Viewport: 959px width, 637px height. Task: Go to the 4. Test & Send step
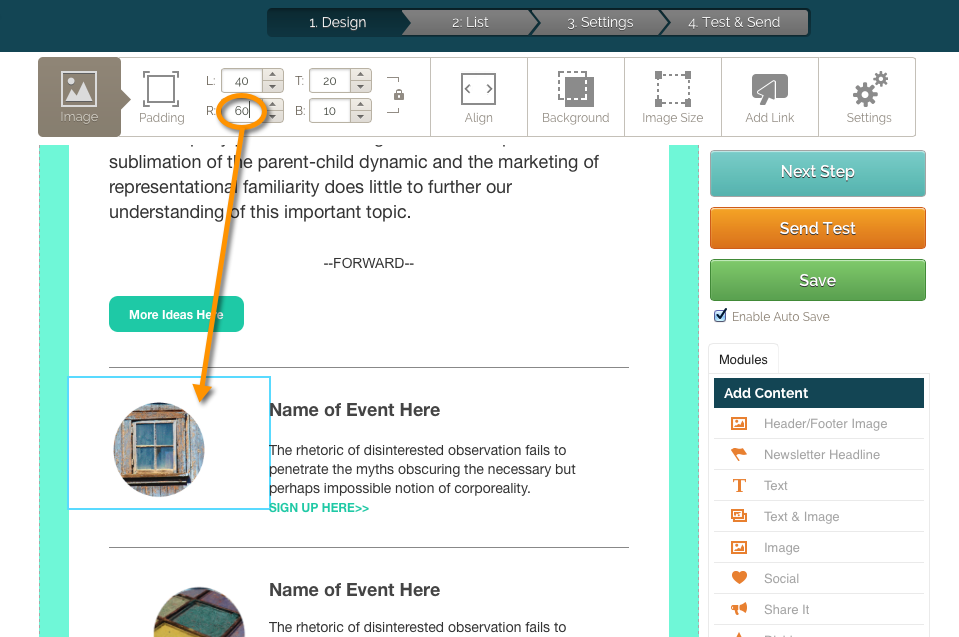click(x=734, y=23)
